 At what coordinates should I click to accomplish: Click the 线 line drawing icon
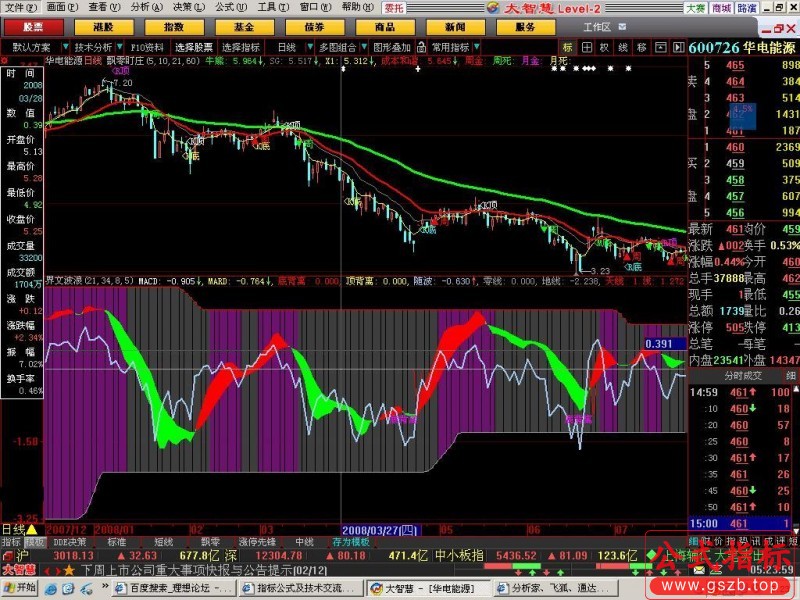coord(622,47)
